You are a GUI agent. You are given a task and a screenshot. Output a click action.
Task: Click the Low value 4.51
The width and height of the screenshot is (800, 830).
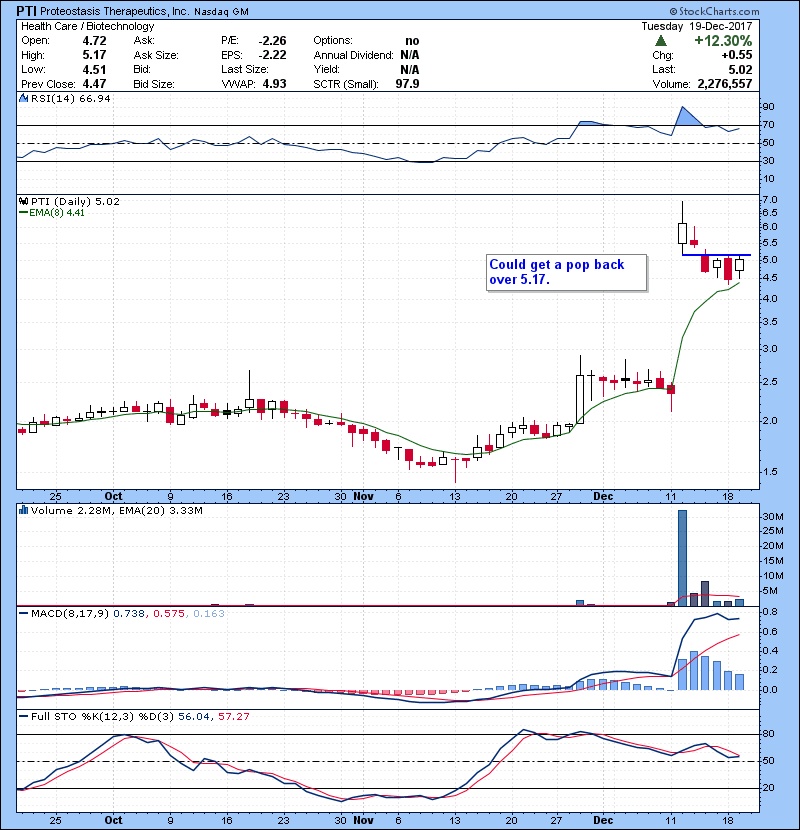(94, 69)
